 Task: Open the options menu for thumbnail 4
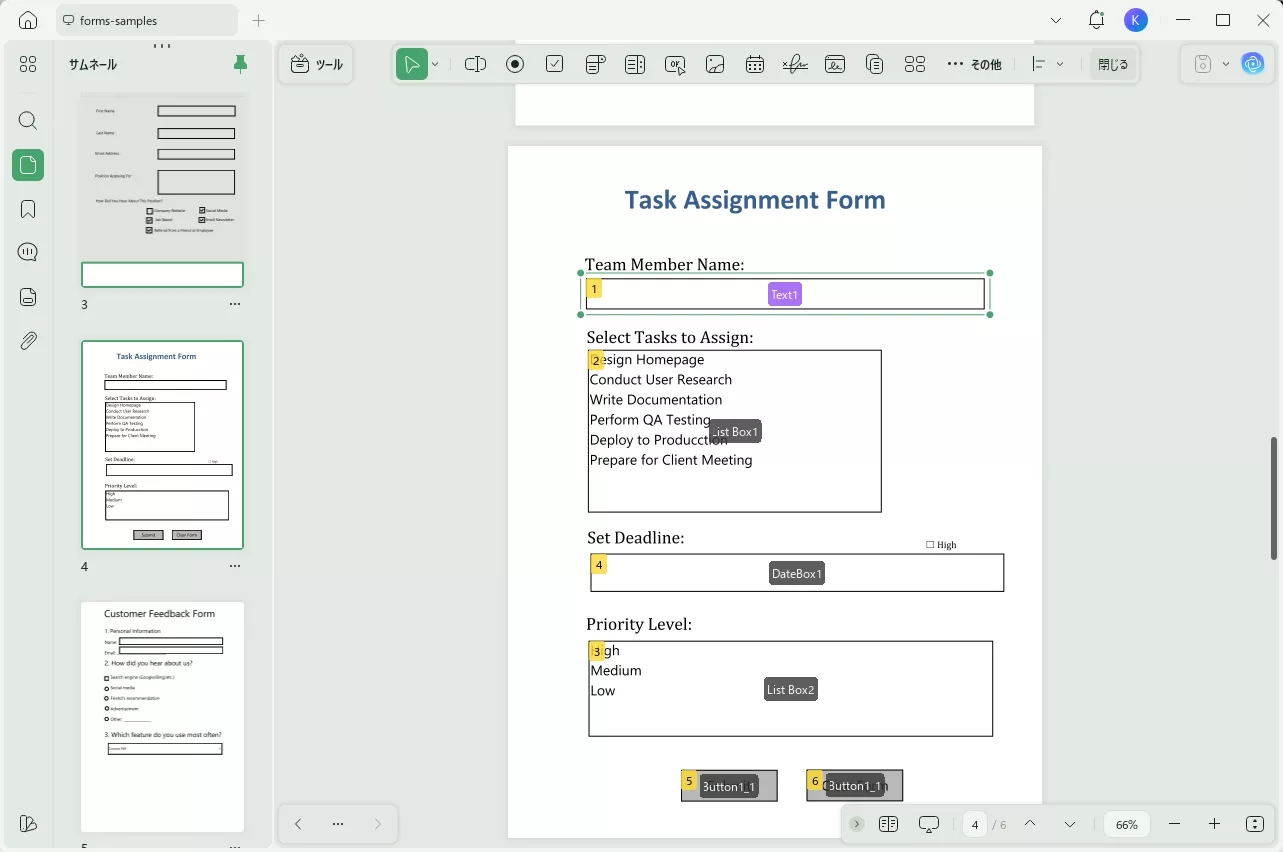tap(235, 566)
